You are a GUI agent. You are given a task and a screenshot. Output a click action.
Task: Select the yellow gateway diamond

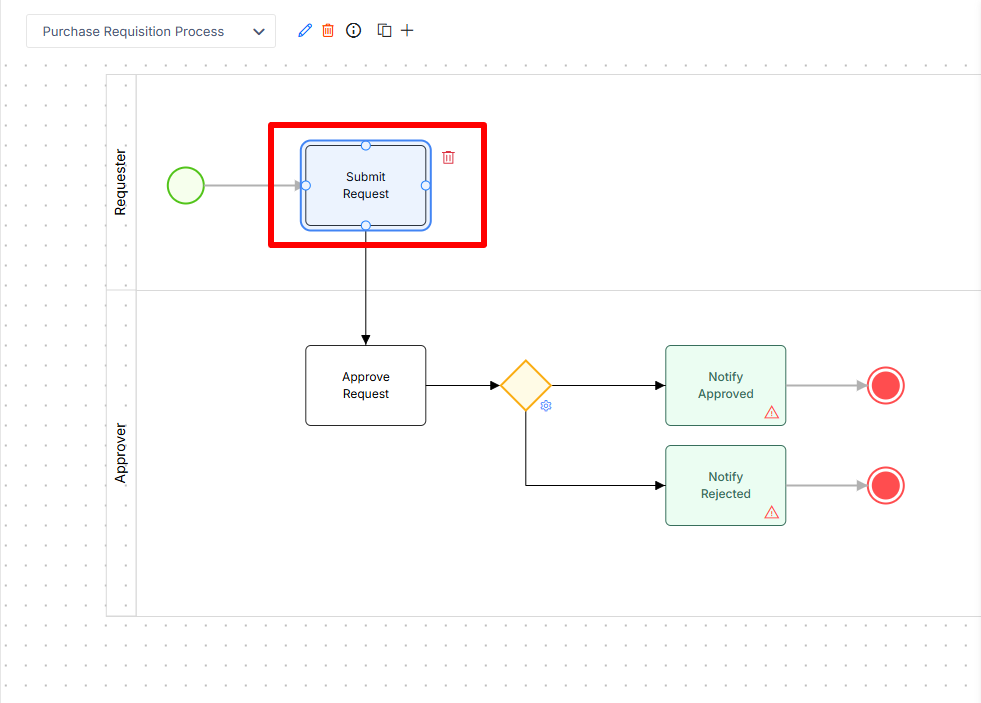click(526, 385)
